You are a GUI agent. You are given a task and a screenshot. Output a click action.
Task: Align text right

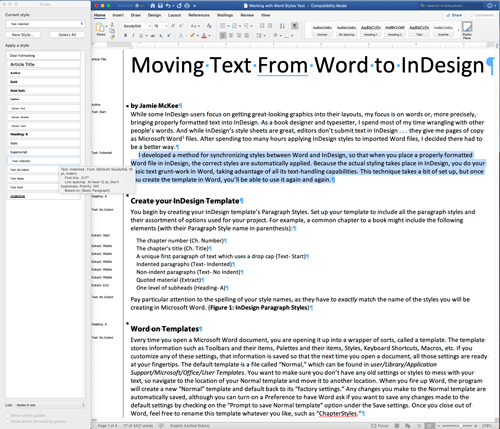tap(239, 36)
